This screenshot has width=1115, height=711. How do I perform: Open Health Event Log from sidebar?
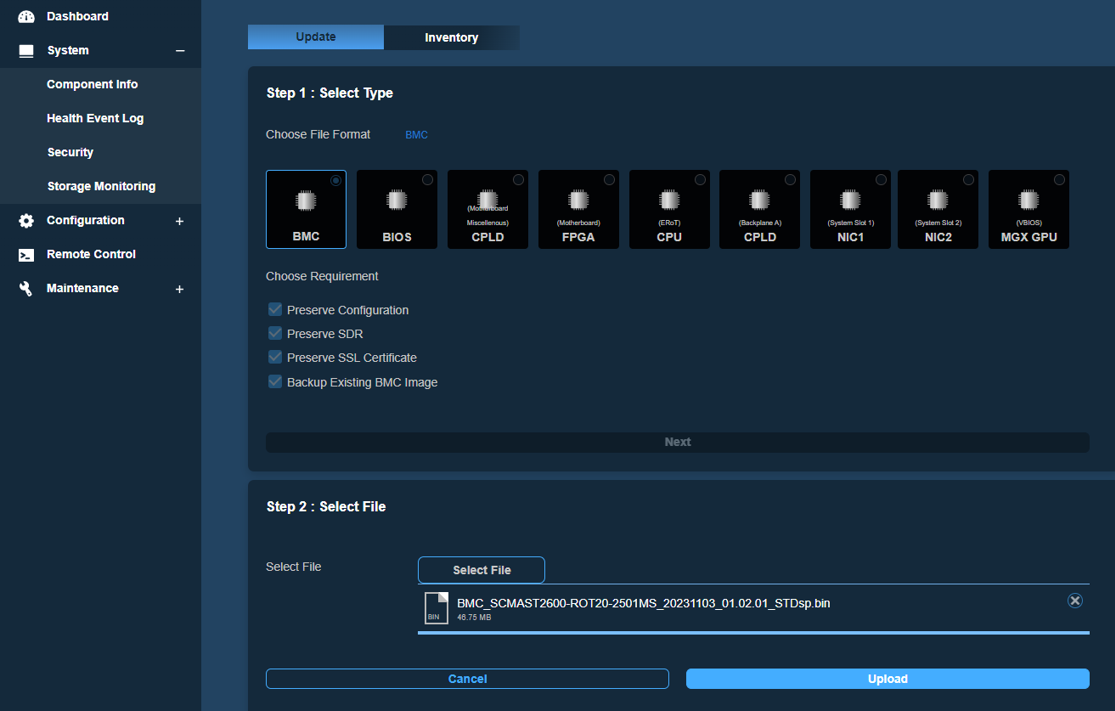[95, 119]
